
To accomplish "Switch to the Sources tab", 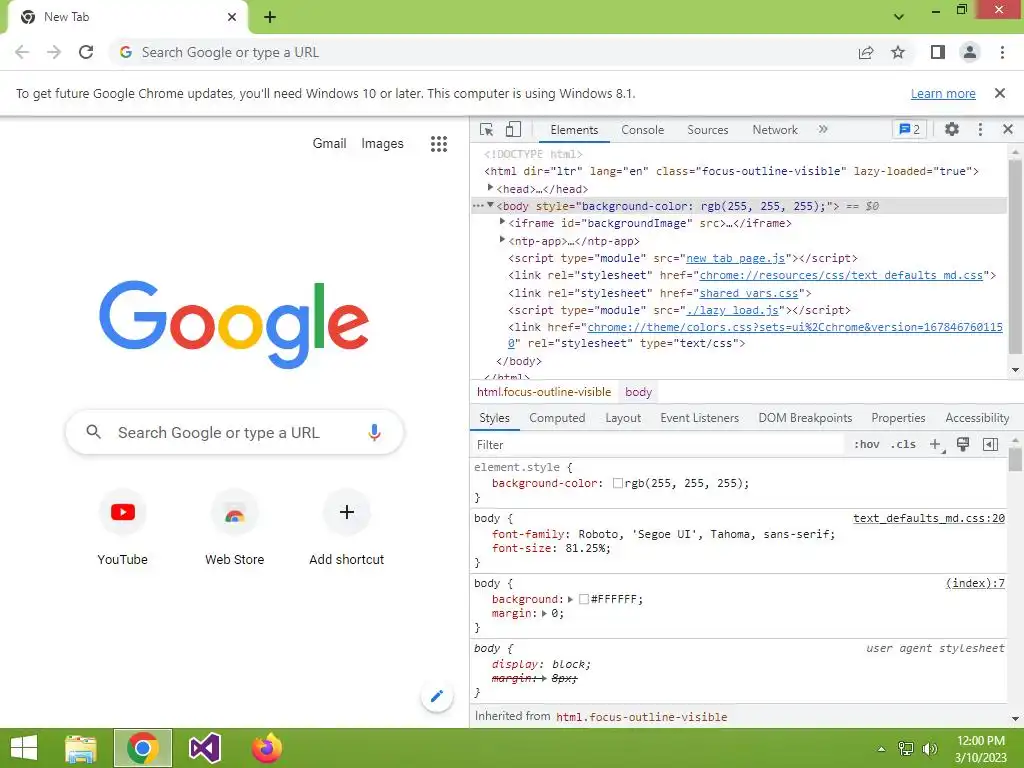I will coord(707,129).
